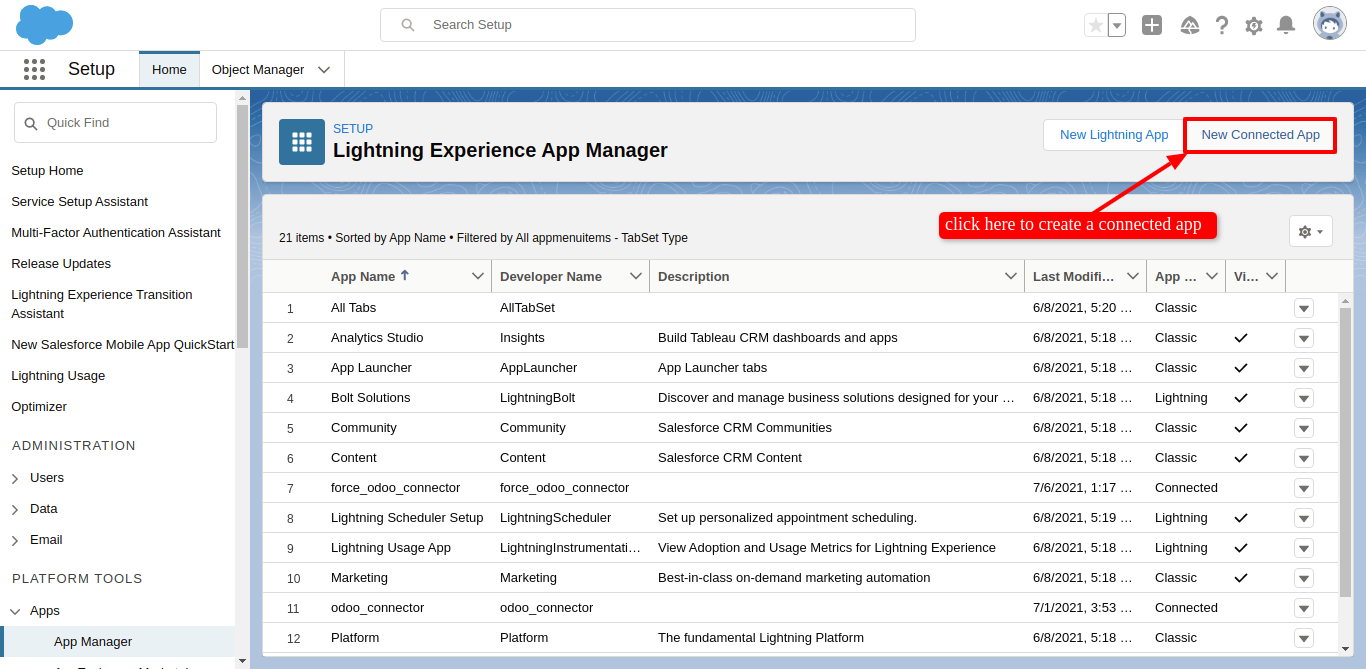
Task: Show row actions for Lightning Usage App
Action: pos(1304,548)
